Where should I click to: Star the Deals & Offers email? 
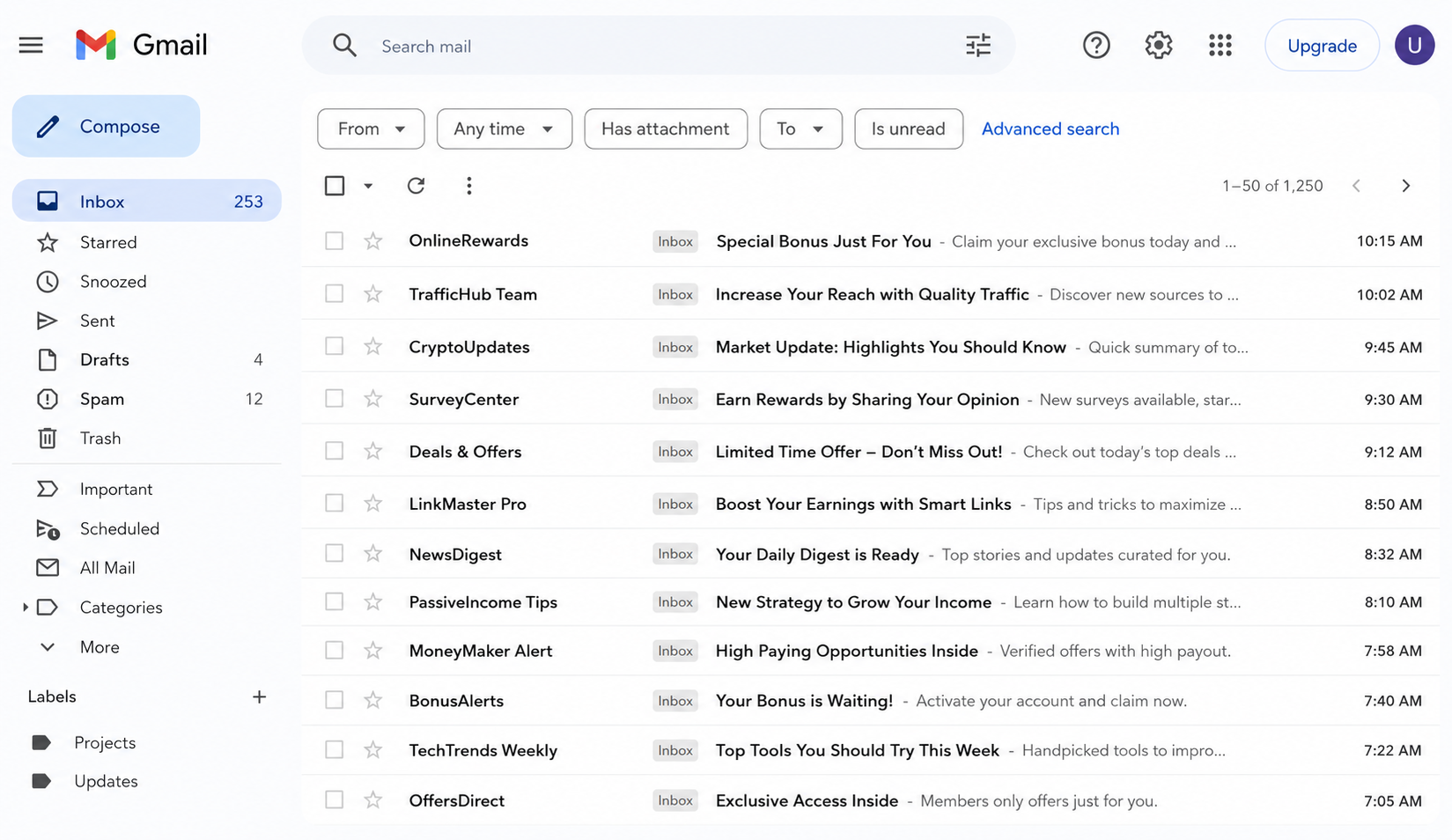[373, 451]
